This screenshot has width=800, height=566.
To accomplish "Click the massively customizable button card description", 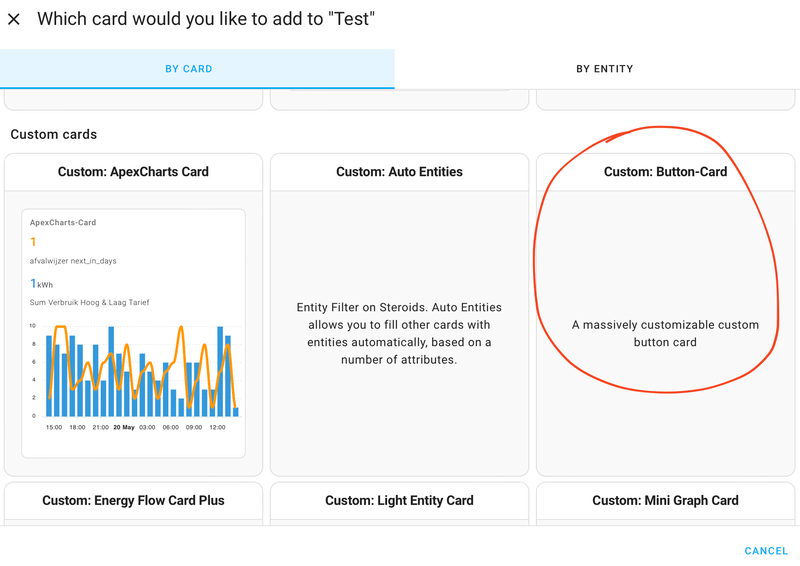I will (665, 333).
